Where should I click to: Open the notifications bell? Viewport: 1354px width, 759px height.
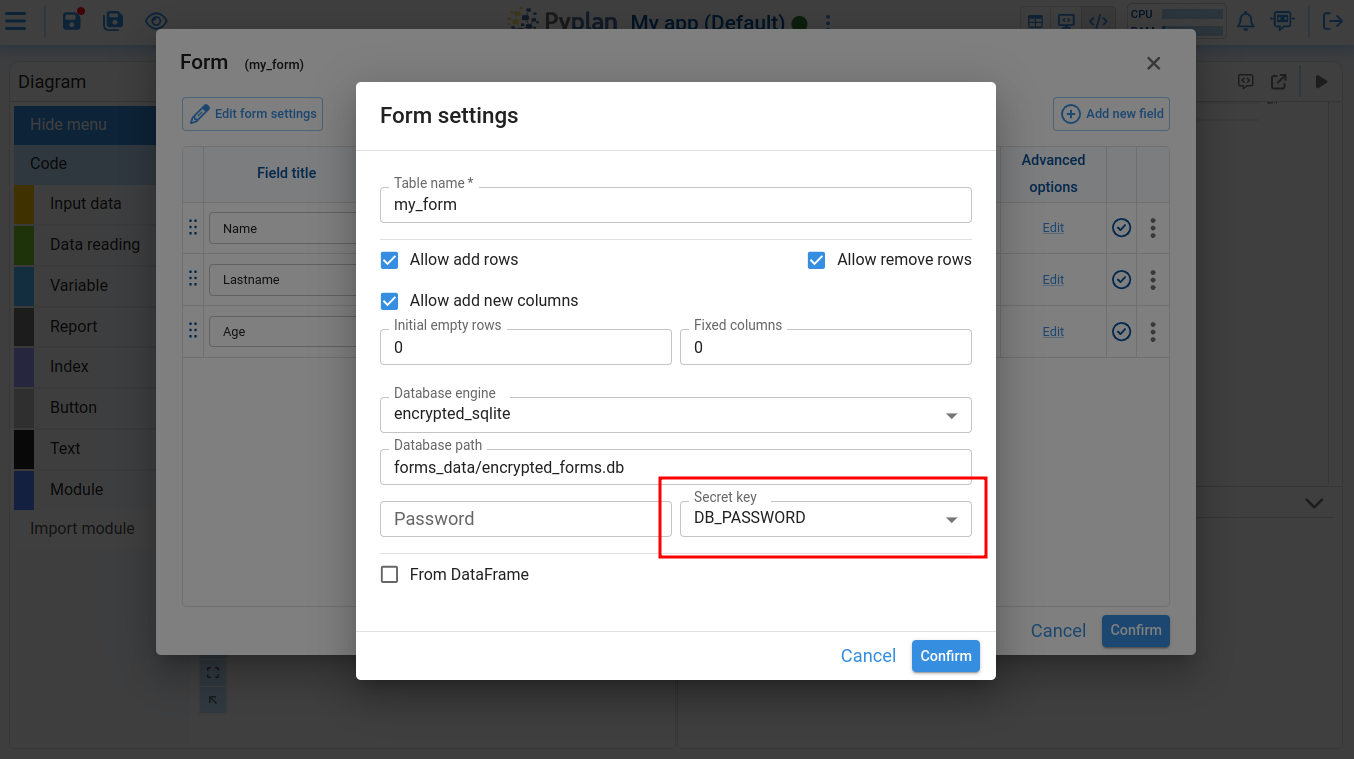tap(1245, 20)
